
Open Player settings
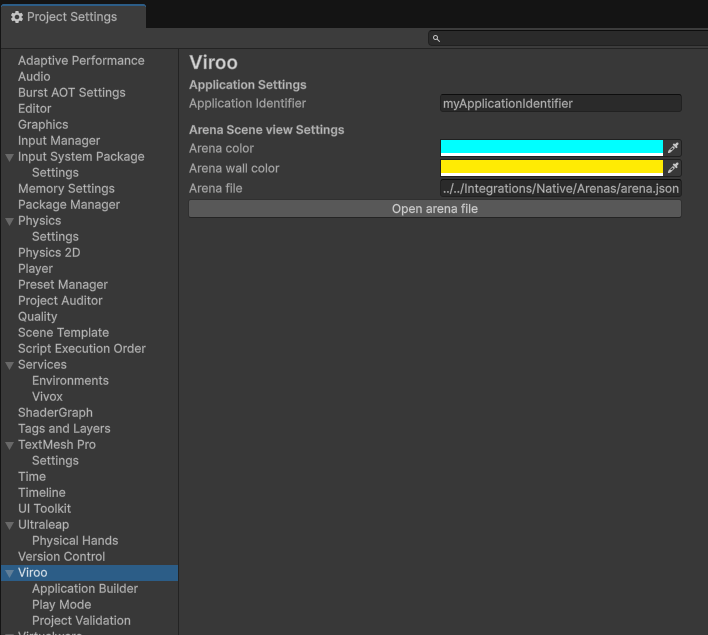pyautogui.click(x=35, y=269)
